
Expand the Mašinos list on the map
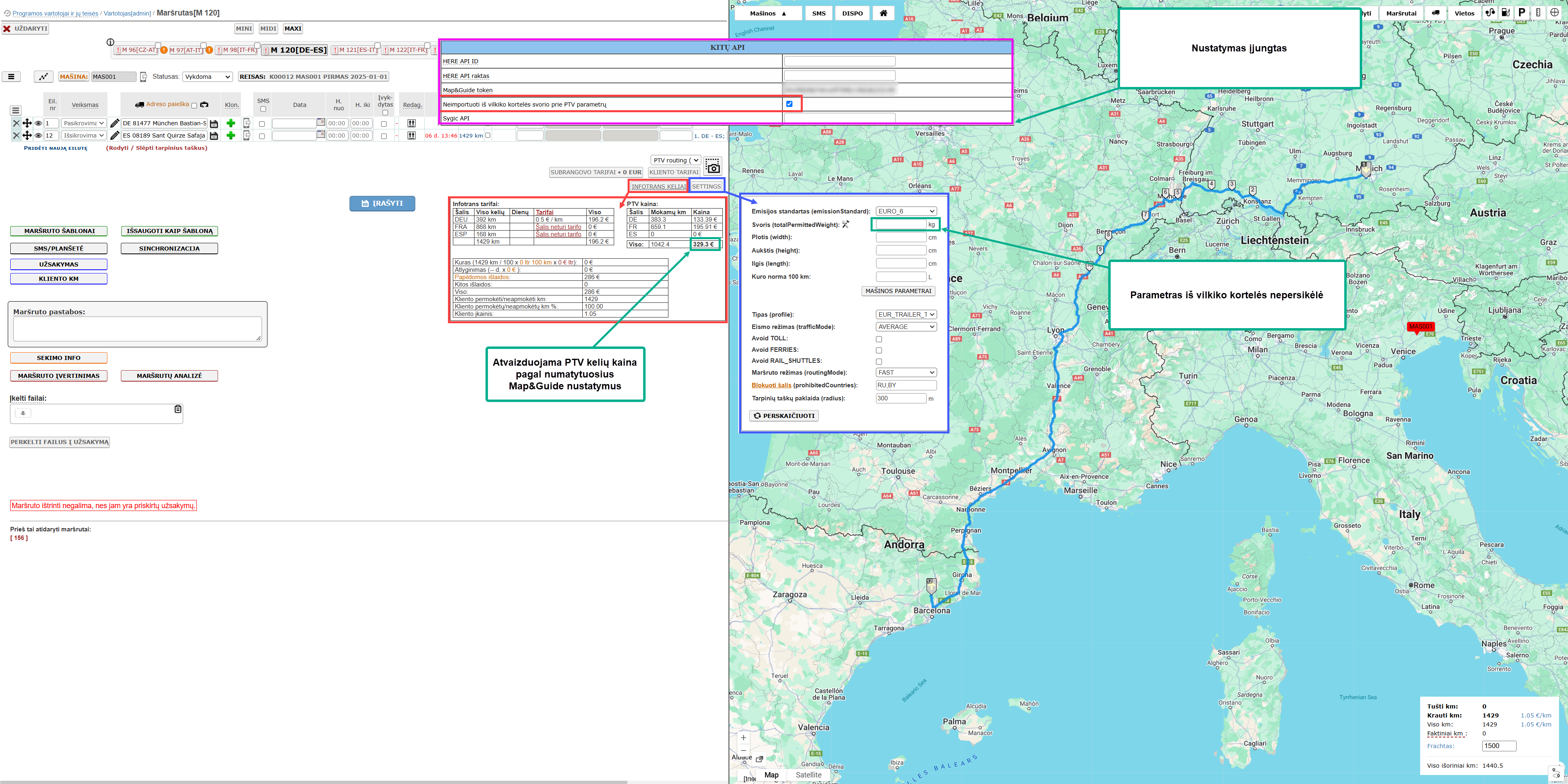coord(768,13)
